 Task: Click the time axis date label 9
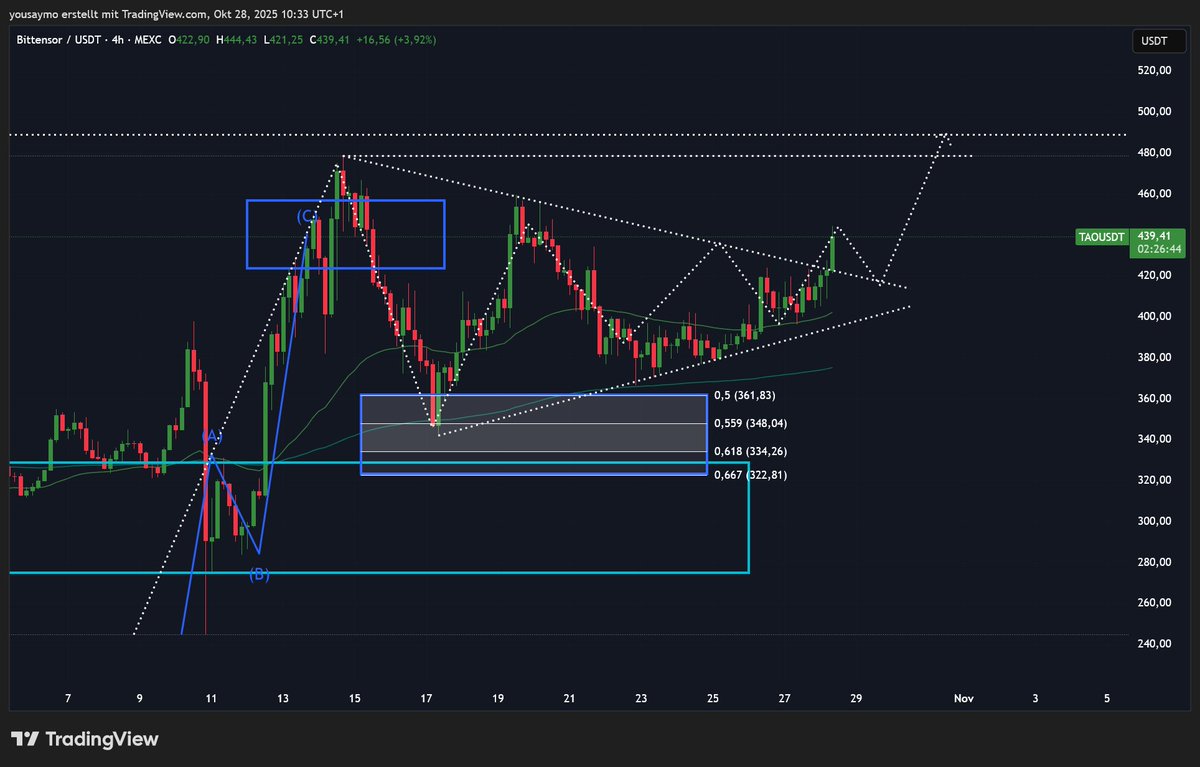[x=139, y=697]
